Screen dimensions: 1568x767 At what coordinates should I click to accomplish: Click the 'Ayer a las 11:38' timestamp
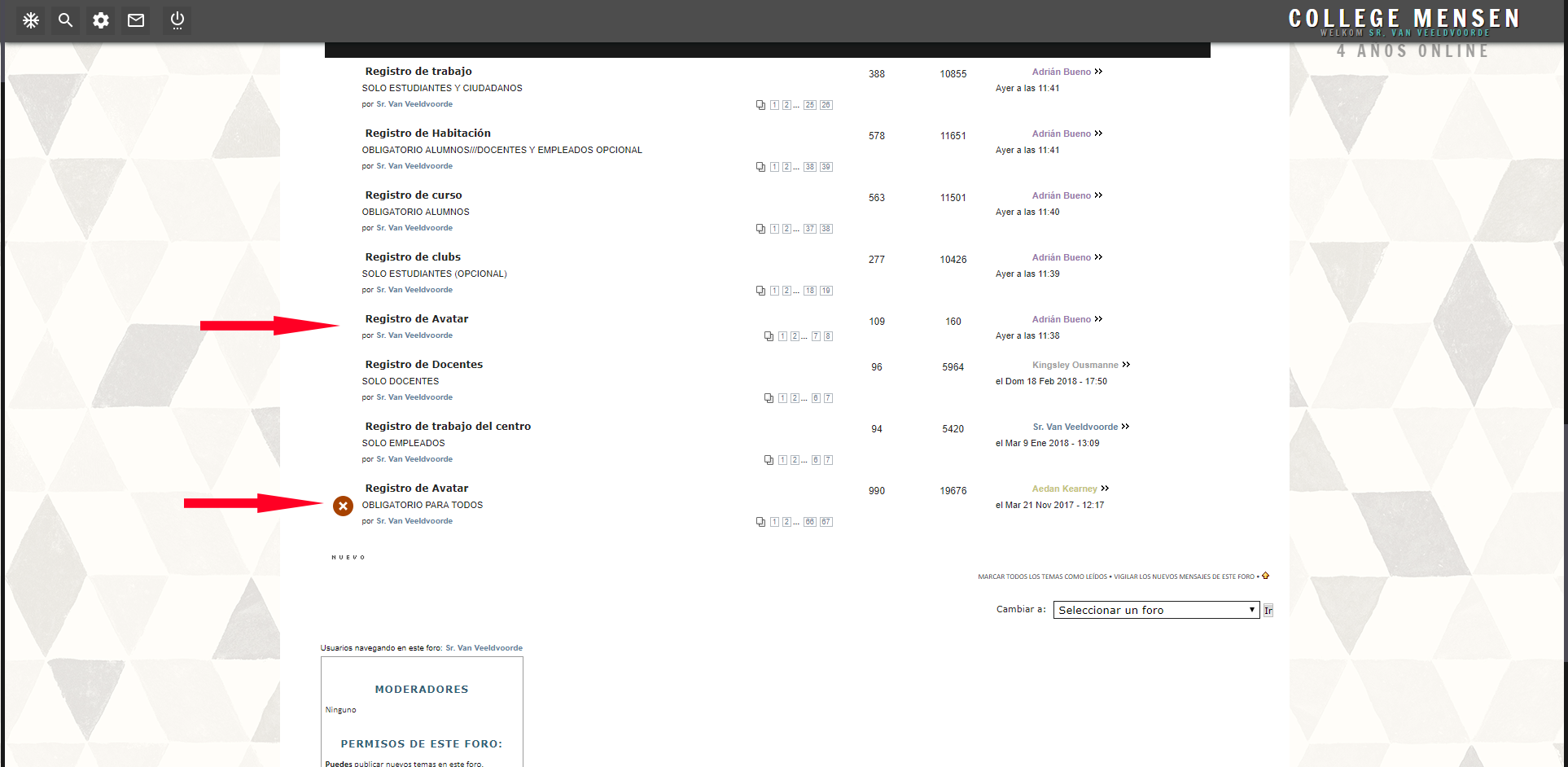[x=1027, y=335]
